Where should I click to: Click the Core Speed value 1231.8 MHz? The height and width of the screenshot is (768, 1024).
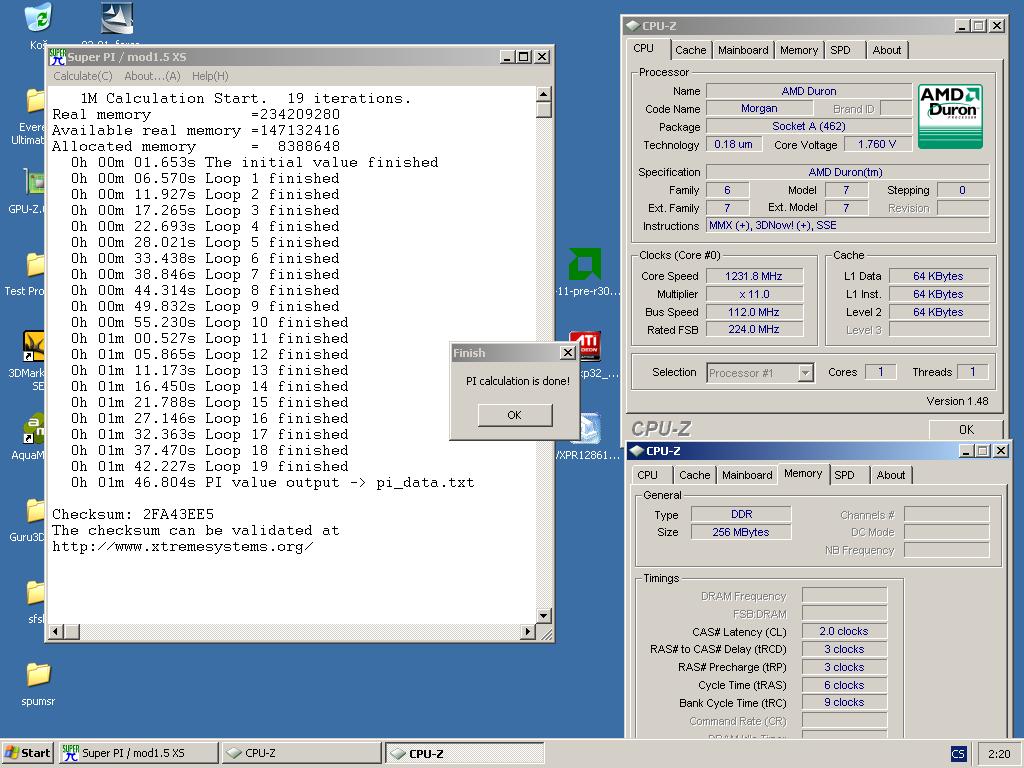(x=754, y=276)
